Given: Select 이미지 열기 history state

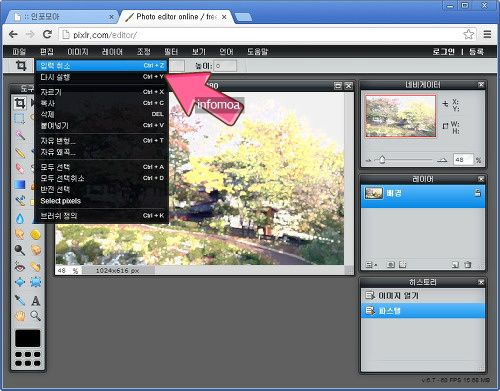Looking at the screenshot, I should [423, 295].
